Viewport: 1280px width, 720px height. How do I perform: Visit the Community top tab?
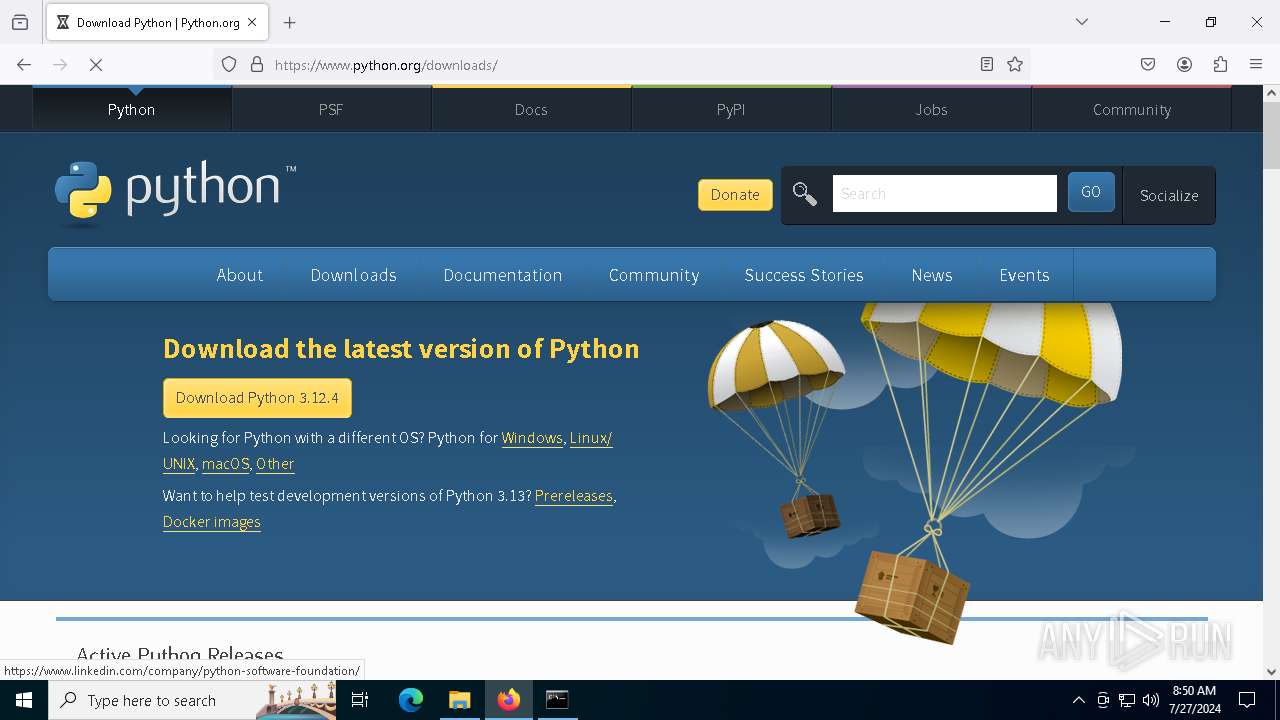[1132, 109]
